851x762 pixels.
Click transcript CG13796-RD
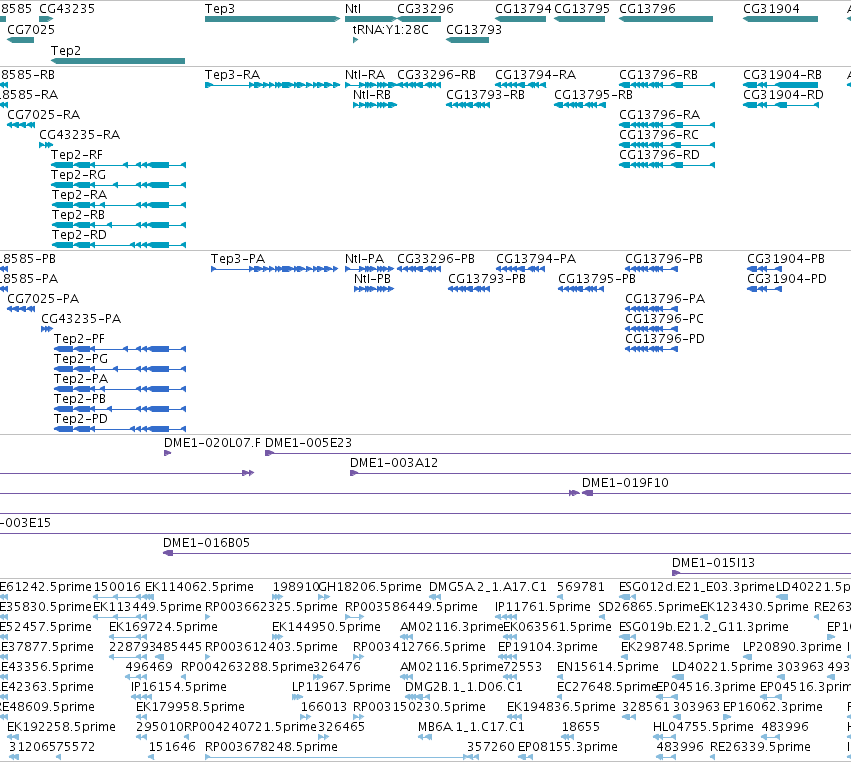point(667,165)
